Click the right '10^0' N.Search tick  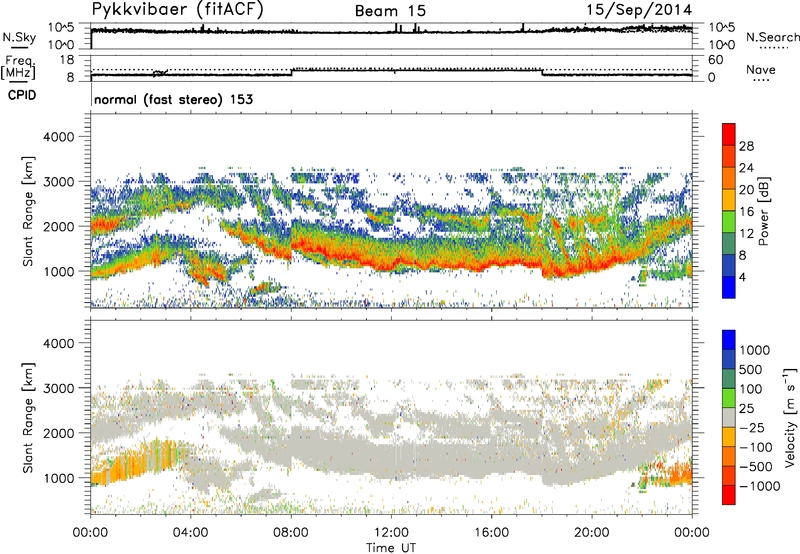coord(722,45)
